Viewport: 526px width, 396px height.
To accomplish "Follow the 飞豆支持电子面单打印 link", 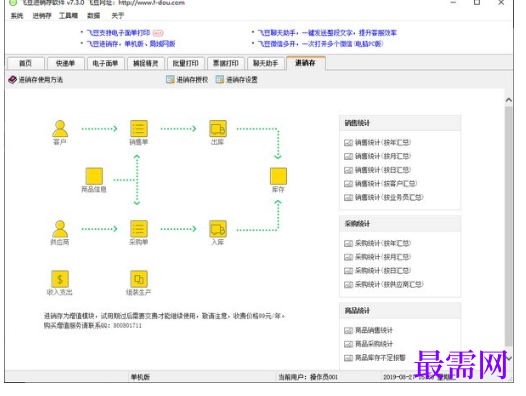I will point(118,33).
